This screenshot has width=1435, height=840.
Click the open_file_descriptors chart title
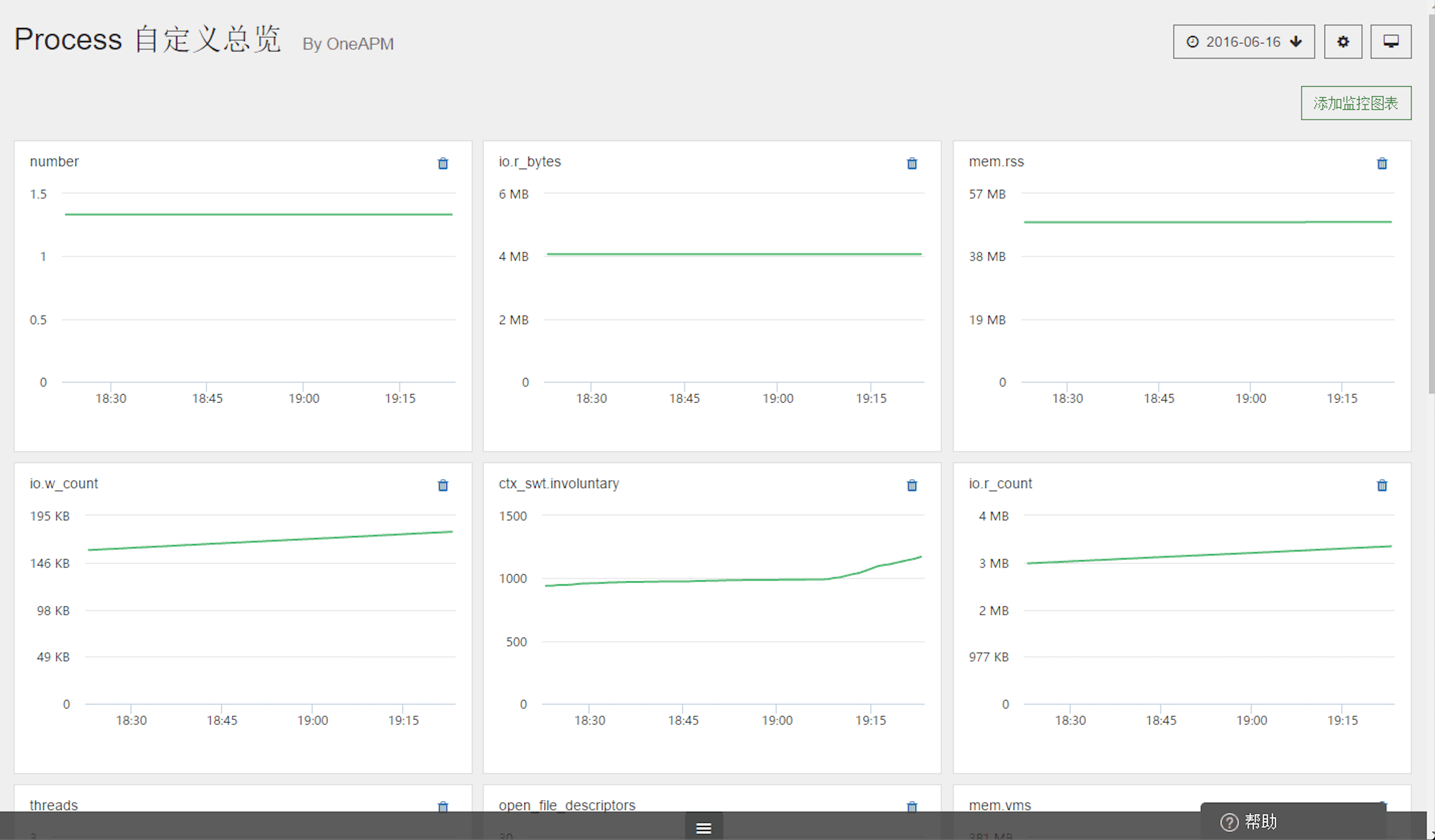(567, 805)
